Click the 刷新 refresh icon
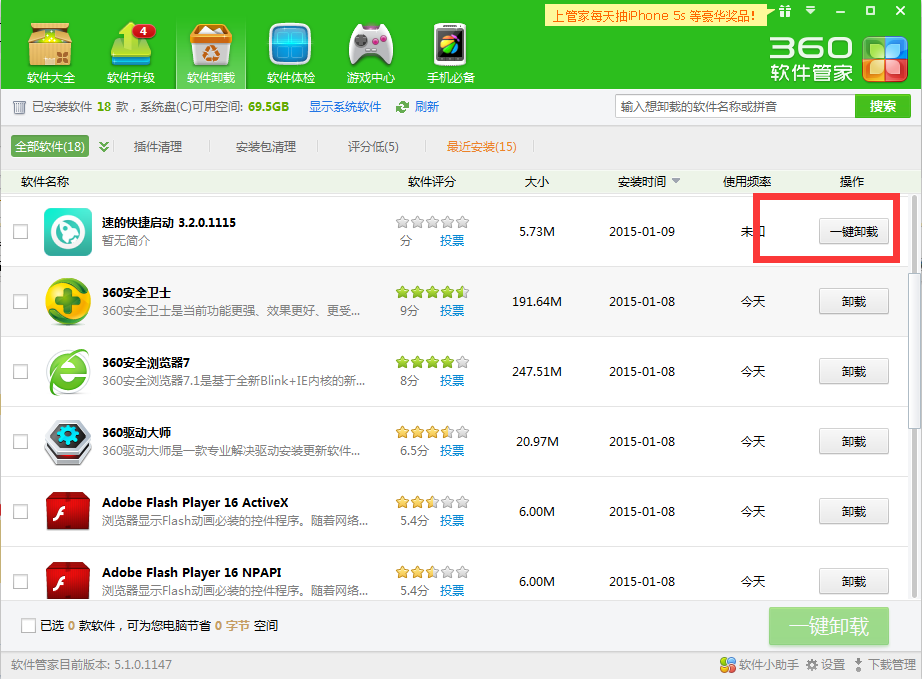922x679 pixels. pyautogui.click(x=403, y=107)
